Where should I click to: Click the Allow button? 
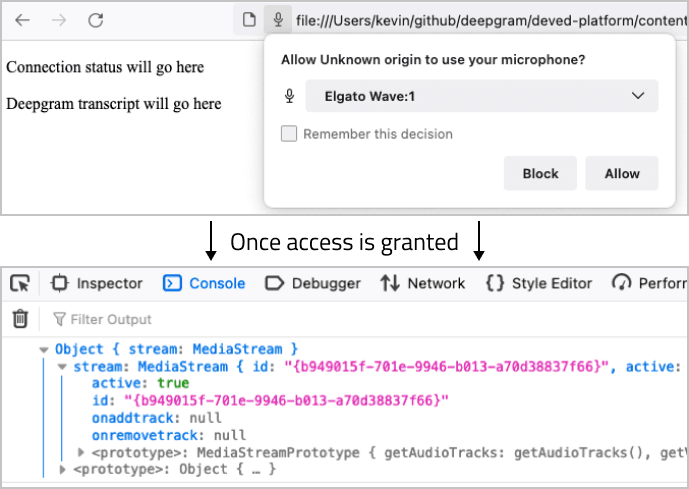[x=622, y=173]
